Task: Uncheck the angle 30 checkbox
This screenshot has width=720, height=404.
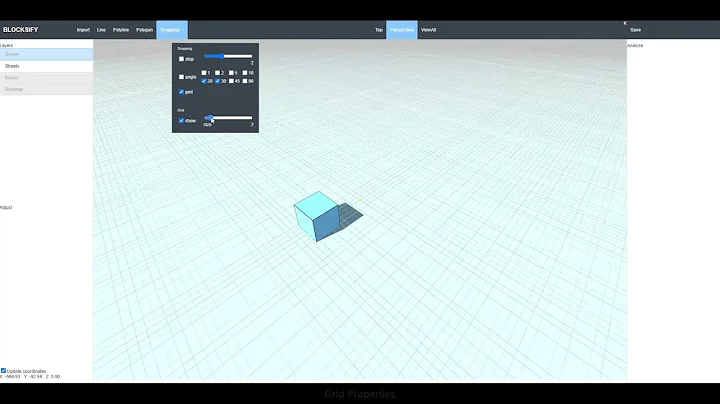Action: pyautogui.click(x=218, y=81)
